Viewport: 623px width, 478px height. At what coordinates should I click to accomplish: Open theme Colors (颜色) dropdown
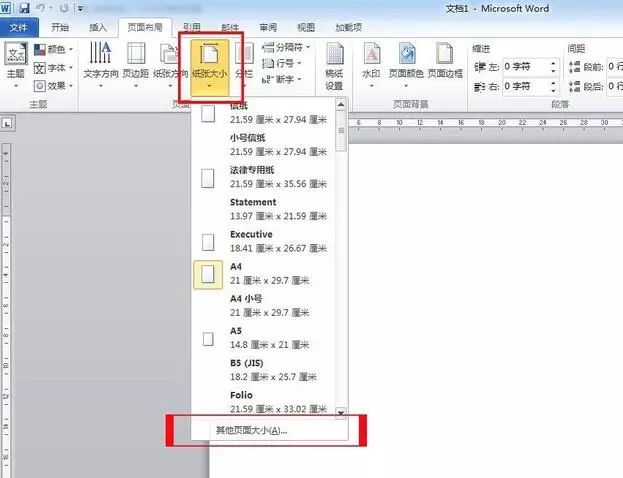pos(54,50)
